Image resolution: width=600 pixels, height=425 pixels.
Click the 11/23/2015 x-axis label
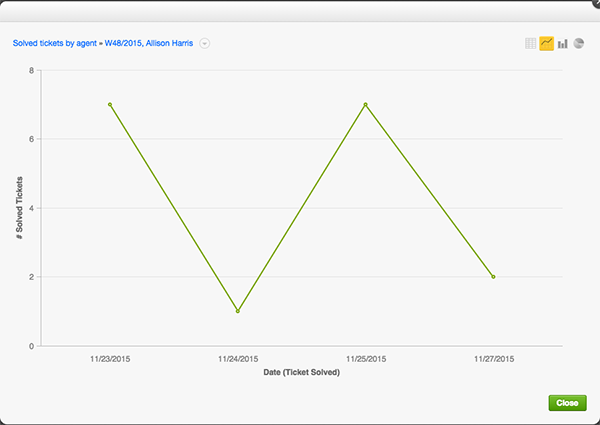coord(110,358)
